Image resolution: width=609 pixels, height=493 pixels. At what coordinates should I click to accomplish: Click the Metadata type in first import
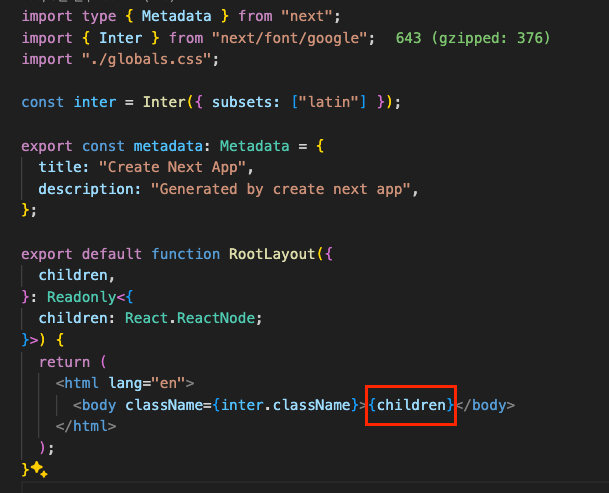pos(176,16)
